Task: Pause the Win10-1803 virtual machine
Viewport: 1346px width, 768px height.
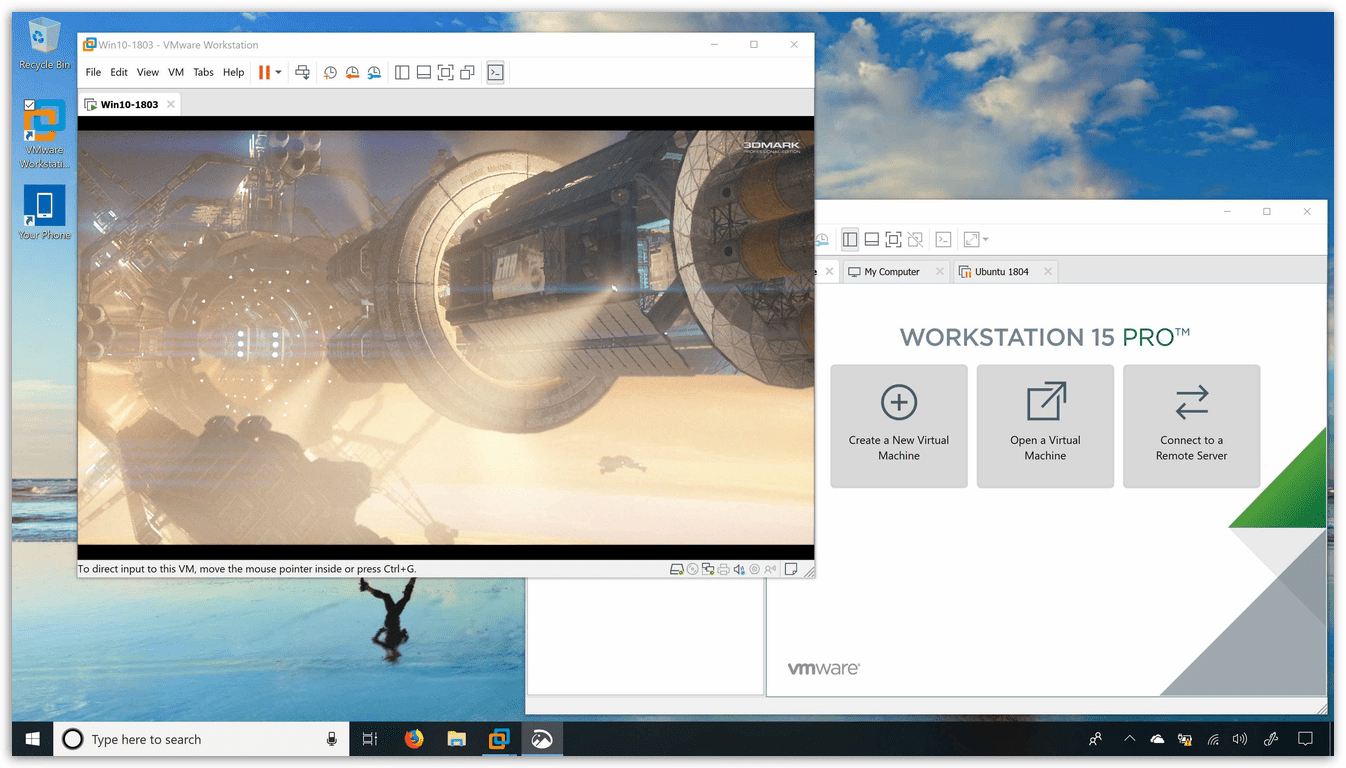Action: click(265, 71)
